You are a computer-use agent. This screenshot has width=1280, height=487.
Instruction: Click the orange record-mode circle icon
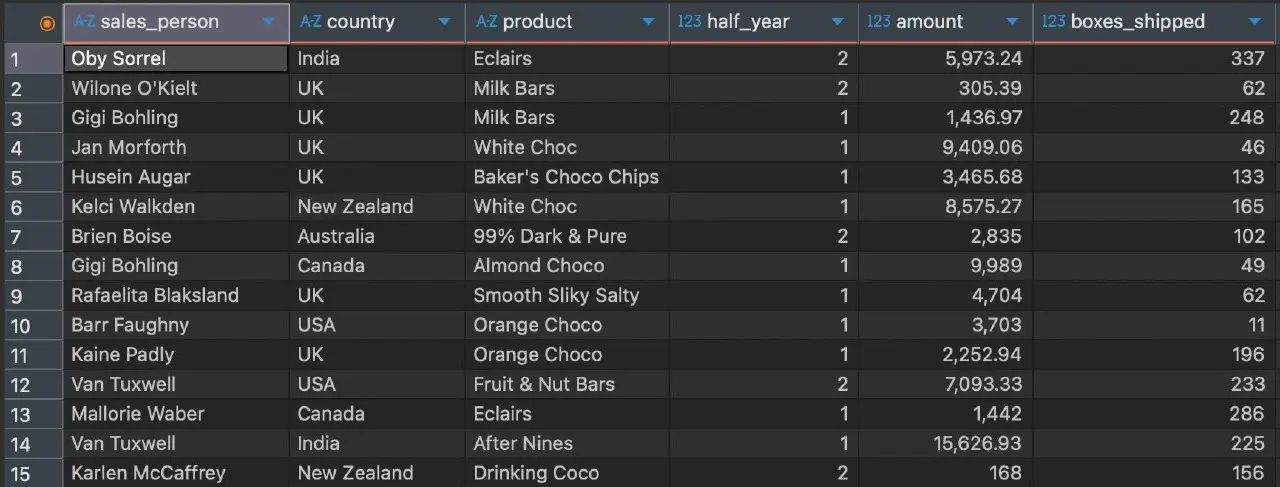(46, 22)
